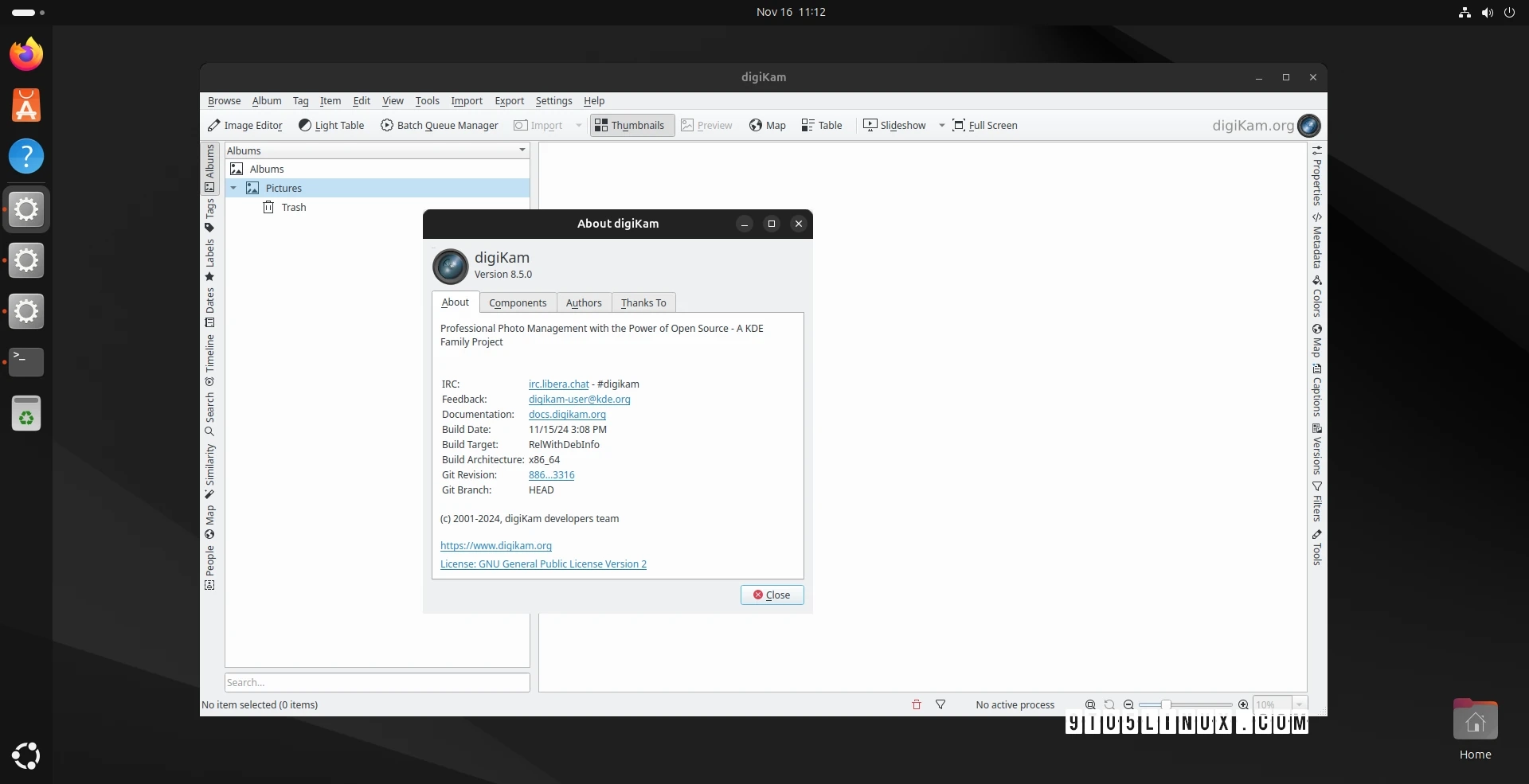Image resolution: width=1529 pixels, height=784 pixels.
Task: Open the Light Table tool
Action: click(331, 125)
